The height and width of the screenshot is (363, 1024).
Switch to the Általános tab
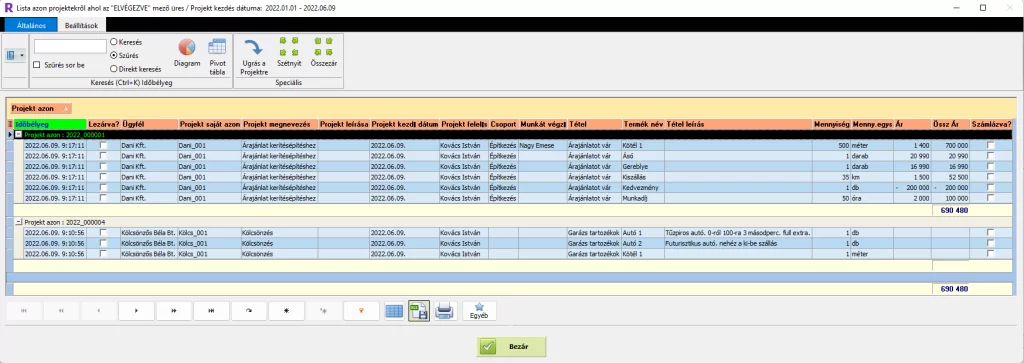[31, 25]
